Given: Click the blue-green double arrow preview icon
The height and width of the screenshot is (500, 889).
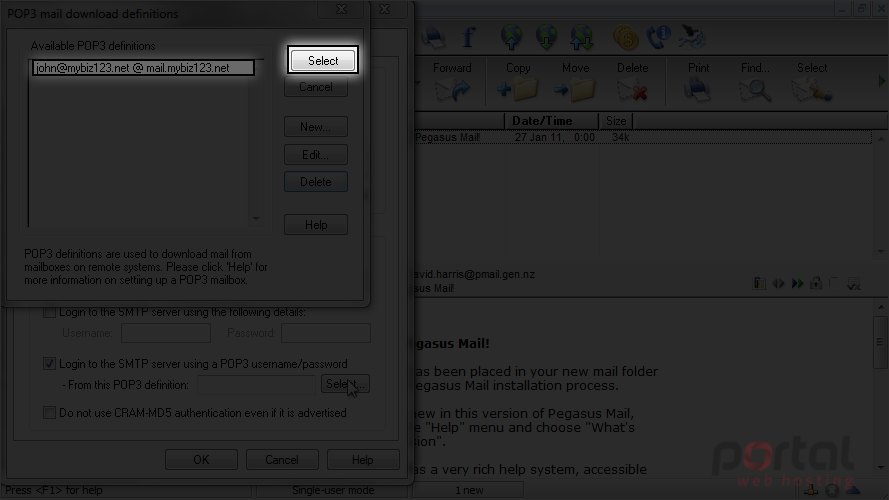Looking at the screenshot, I should tap(797, 283).
